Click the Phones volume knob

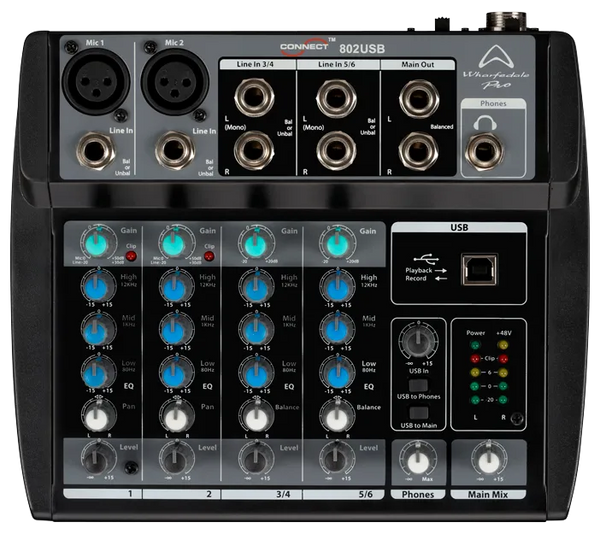pyautogui.click(x=419, y=460)
